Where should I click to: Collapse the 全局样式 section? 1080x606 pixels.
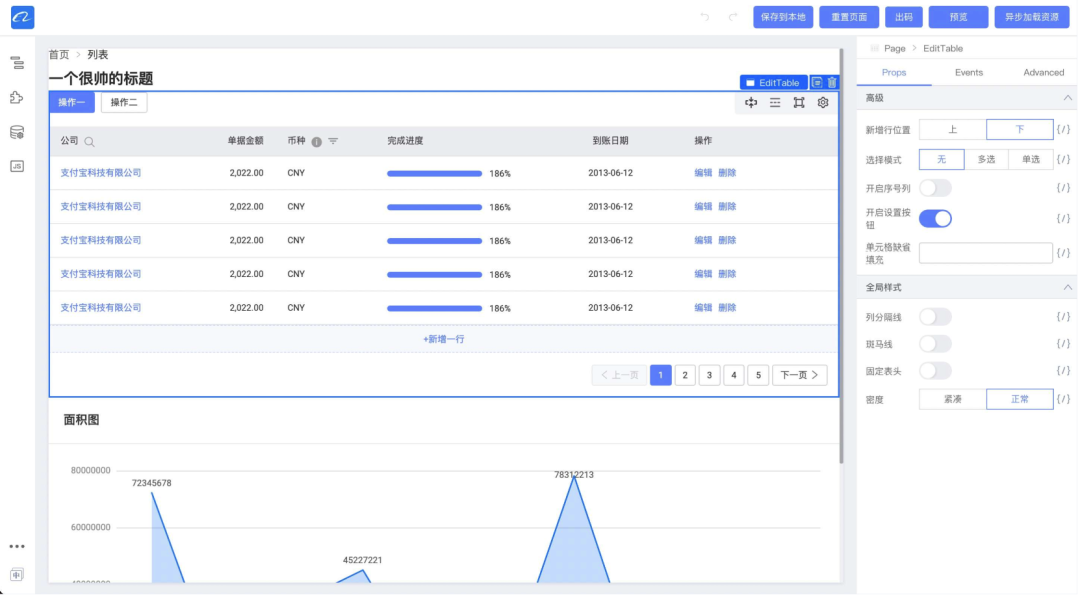[x=1068, y=287]
